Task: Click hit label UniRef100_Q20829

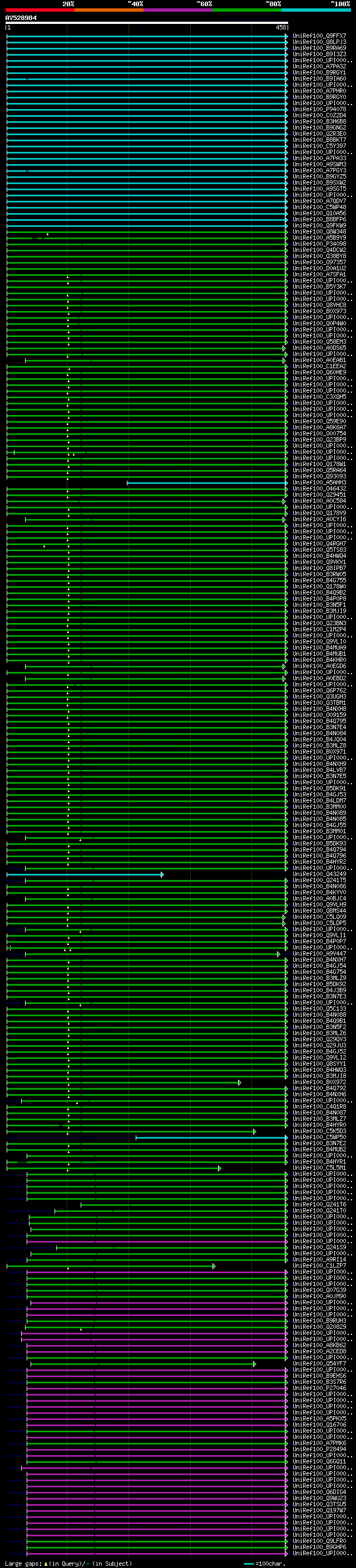Action: tap(319, 1327)
